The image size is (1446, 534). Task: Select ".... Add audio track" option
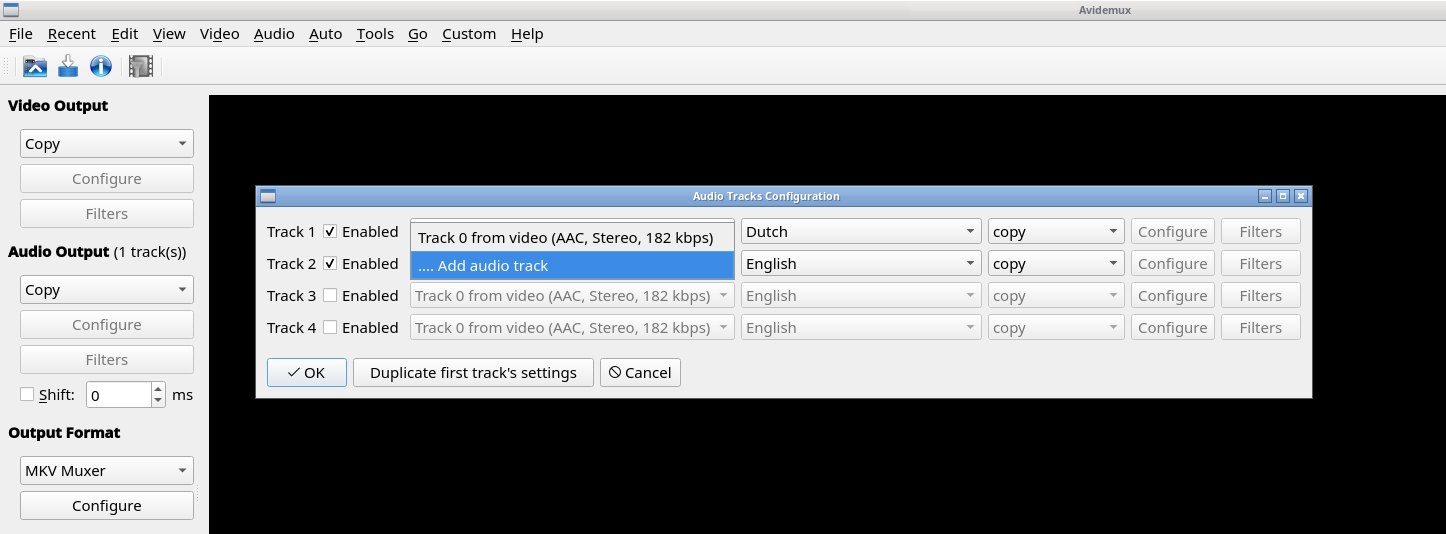tap(572, 266)
